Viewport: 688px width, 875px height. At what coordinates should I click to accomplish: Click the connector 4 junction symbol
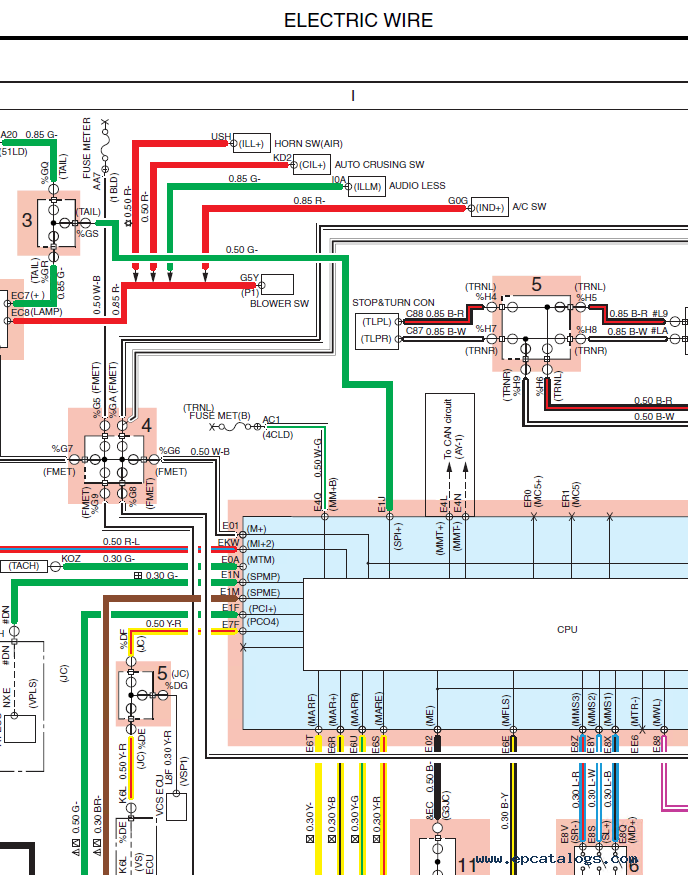tap(114, 456)
